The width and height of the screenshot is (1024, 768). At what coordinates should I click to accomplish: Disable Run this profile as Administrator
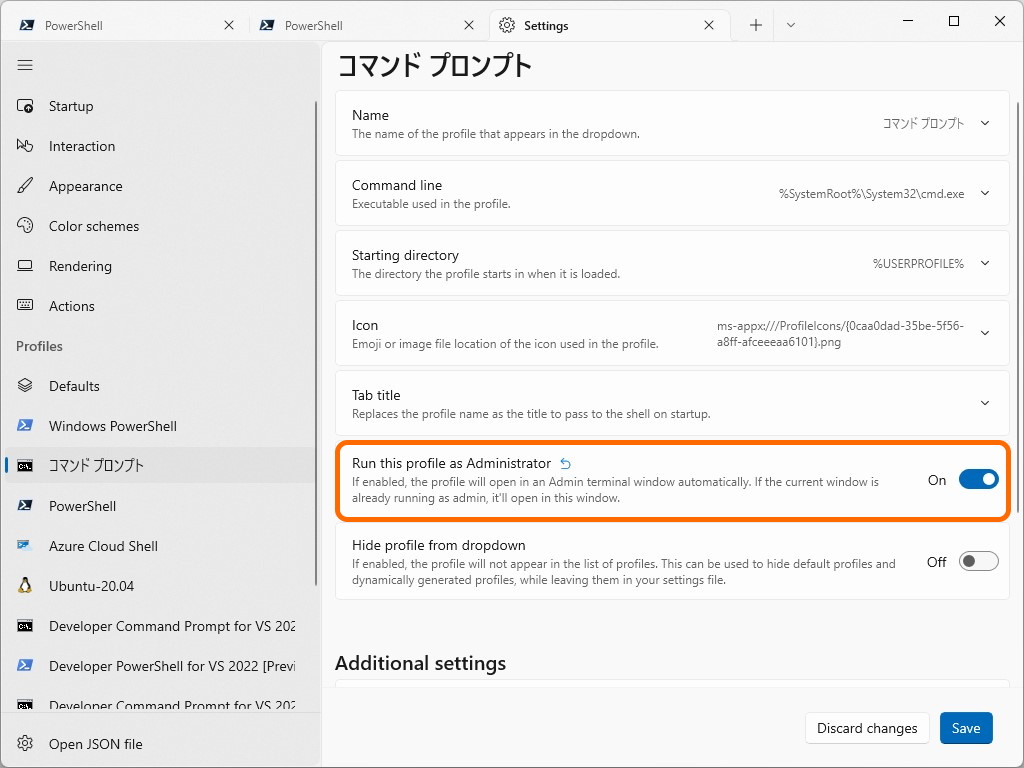point(978,479)
